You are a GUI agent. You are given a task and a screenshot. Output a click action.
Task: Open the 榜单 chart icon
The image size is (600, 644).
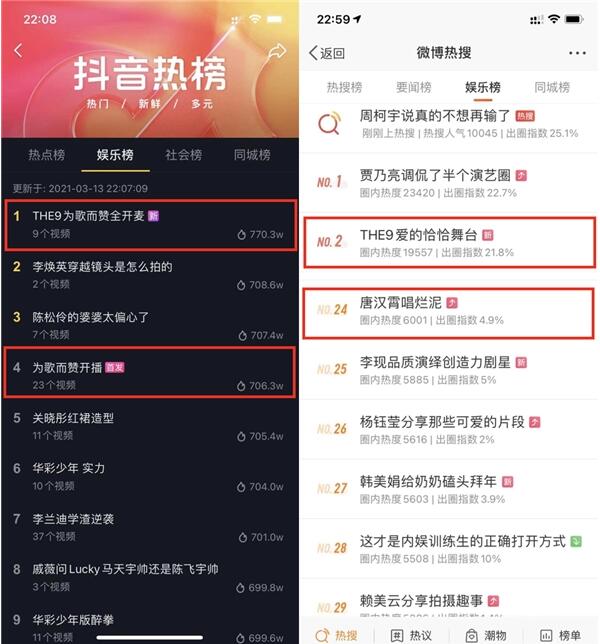[x=546, y=635]
